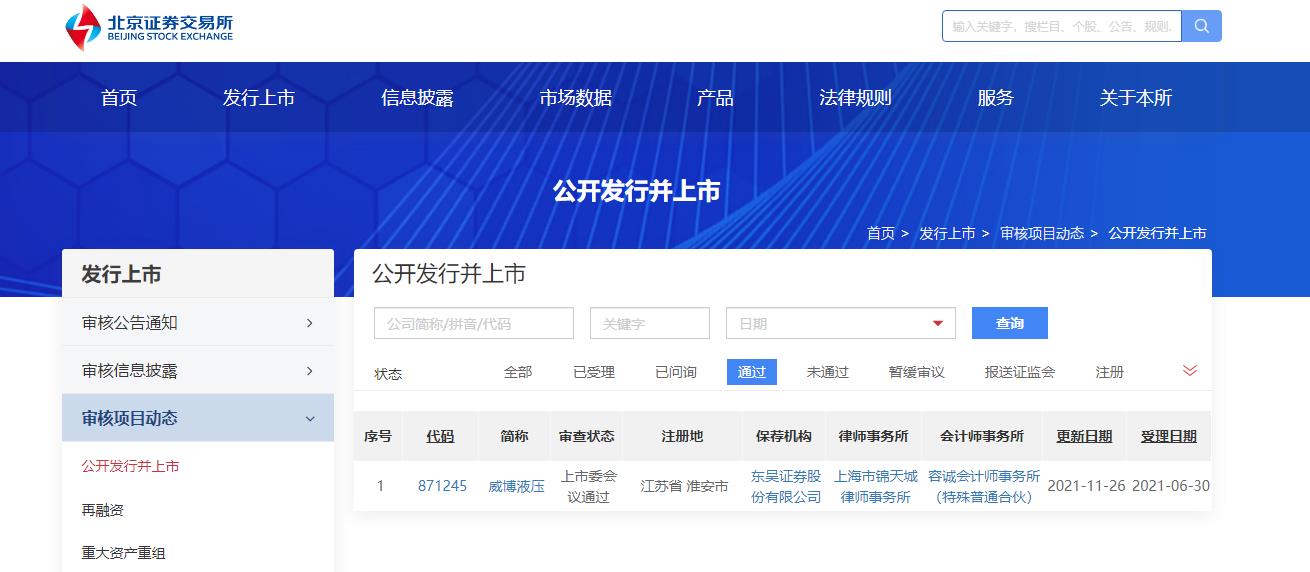1310x572 pixels.
Task: Select the 全部 status filter
Action: pos(517,372)
